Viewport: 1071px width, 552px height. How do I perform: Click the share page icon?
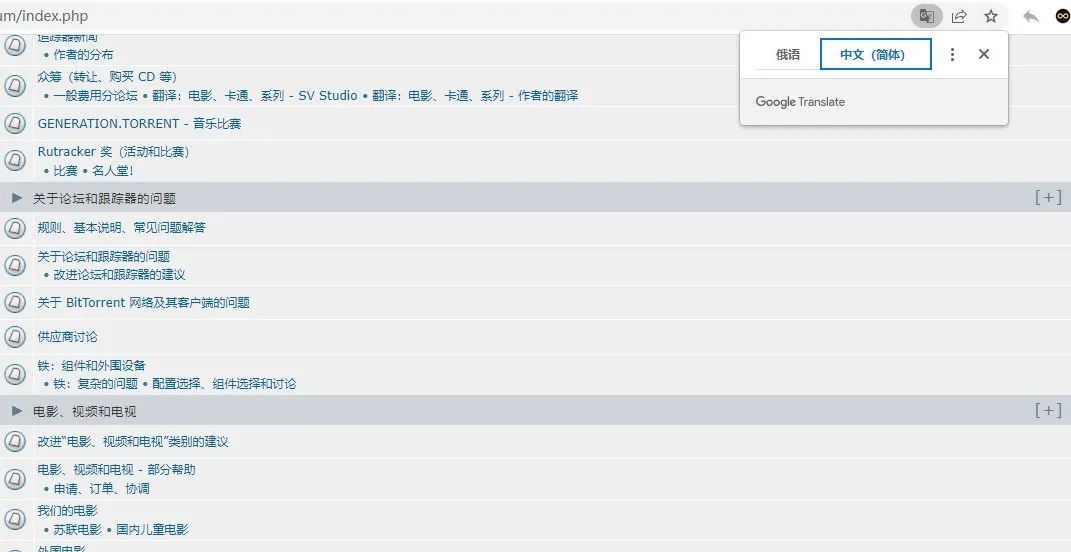(959, 16)
